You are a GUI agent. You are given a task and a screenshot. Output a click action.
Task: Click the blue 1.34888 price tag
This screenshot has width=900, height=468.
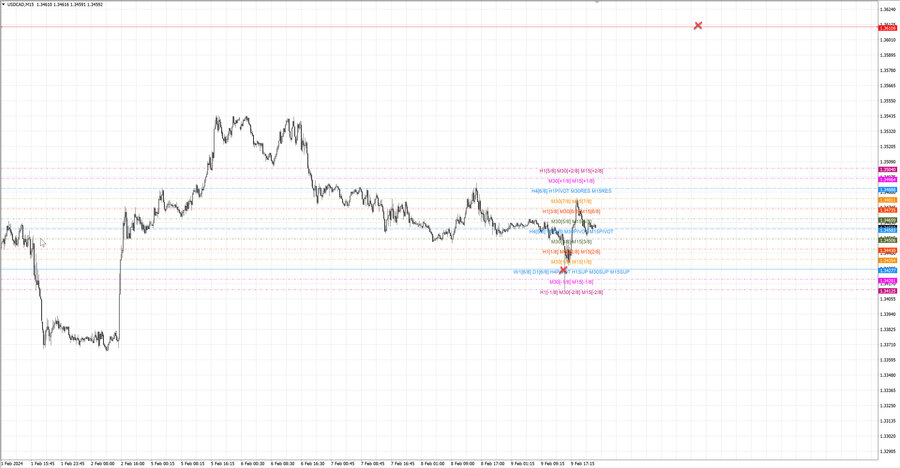pyautogui.click(x=887, y=190)
